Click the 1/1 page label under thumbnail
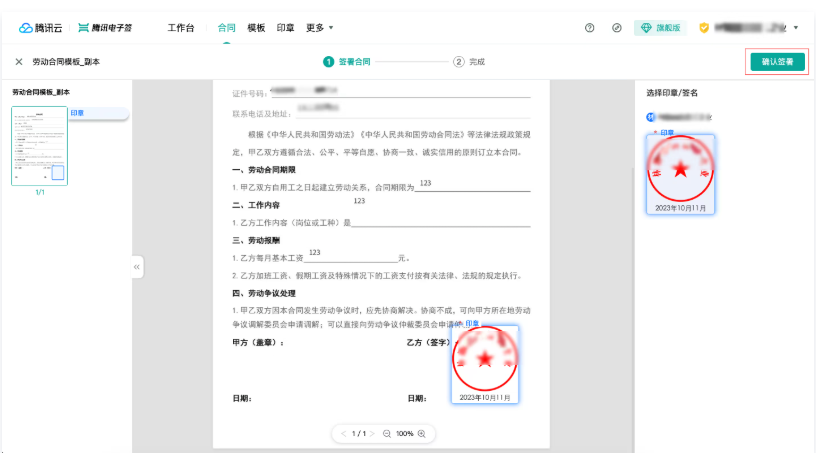816x453 pixels. (40, 192)
